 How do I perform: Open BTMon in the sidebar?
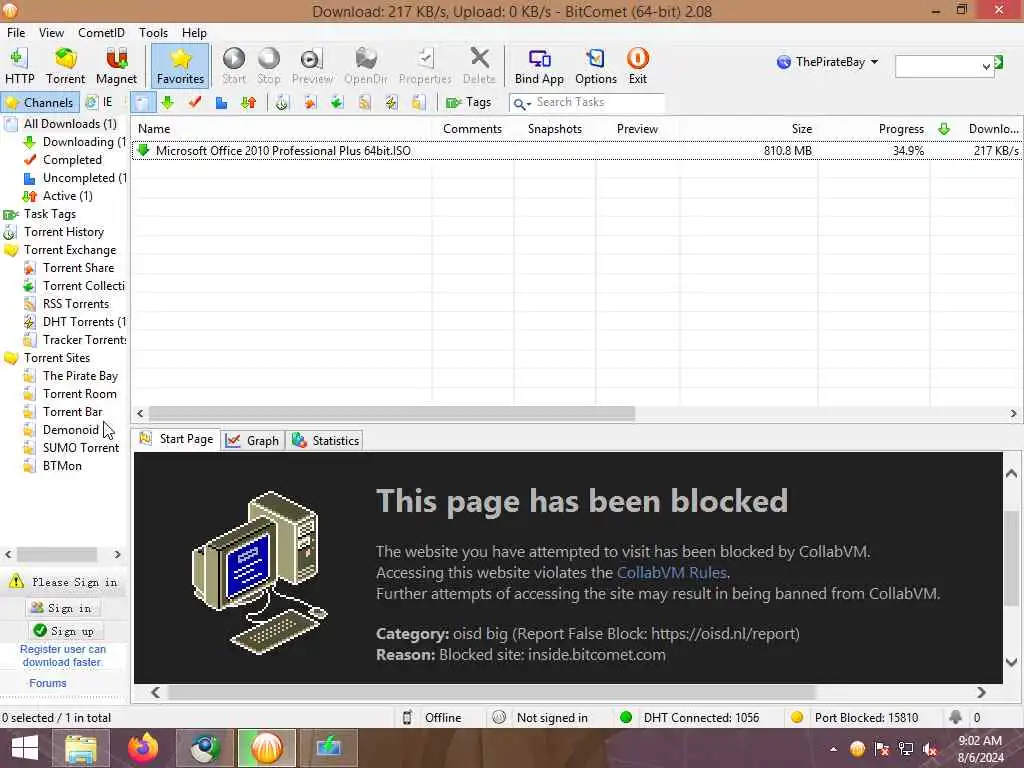pyautogui.click(x=62, y=466)
